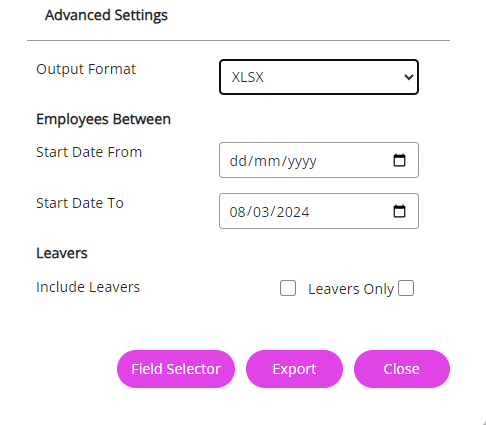Select the dd day segment in Start Date From

(x=238, y=161)
